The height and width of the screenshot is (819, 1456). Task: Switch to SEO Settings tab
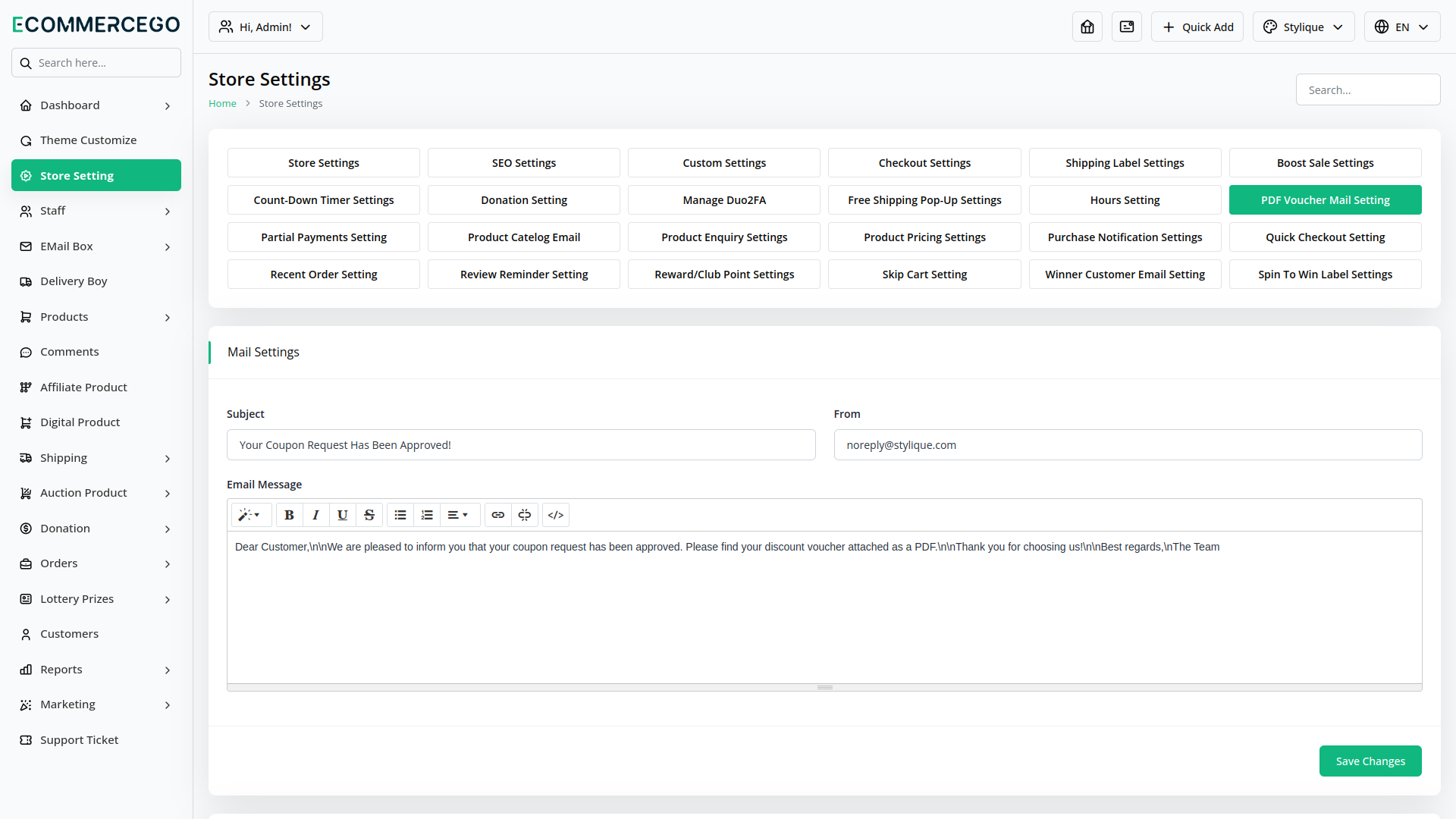[x=524, y=163]
